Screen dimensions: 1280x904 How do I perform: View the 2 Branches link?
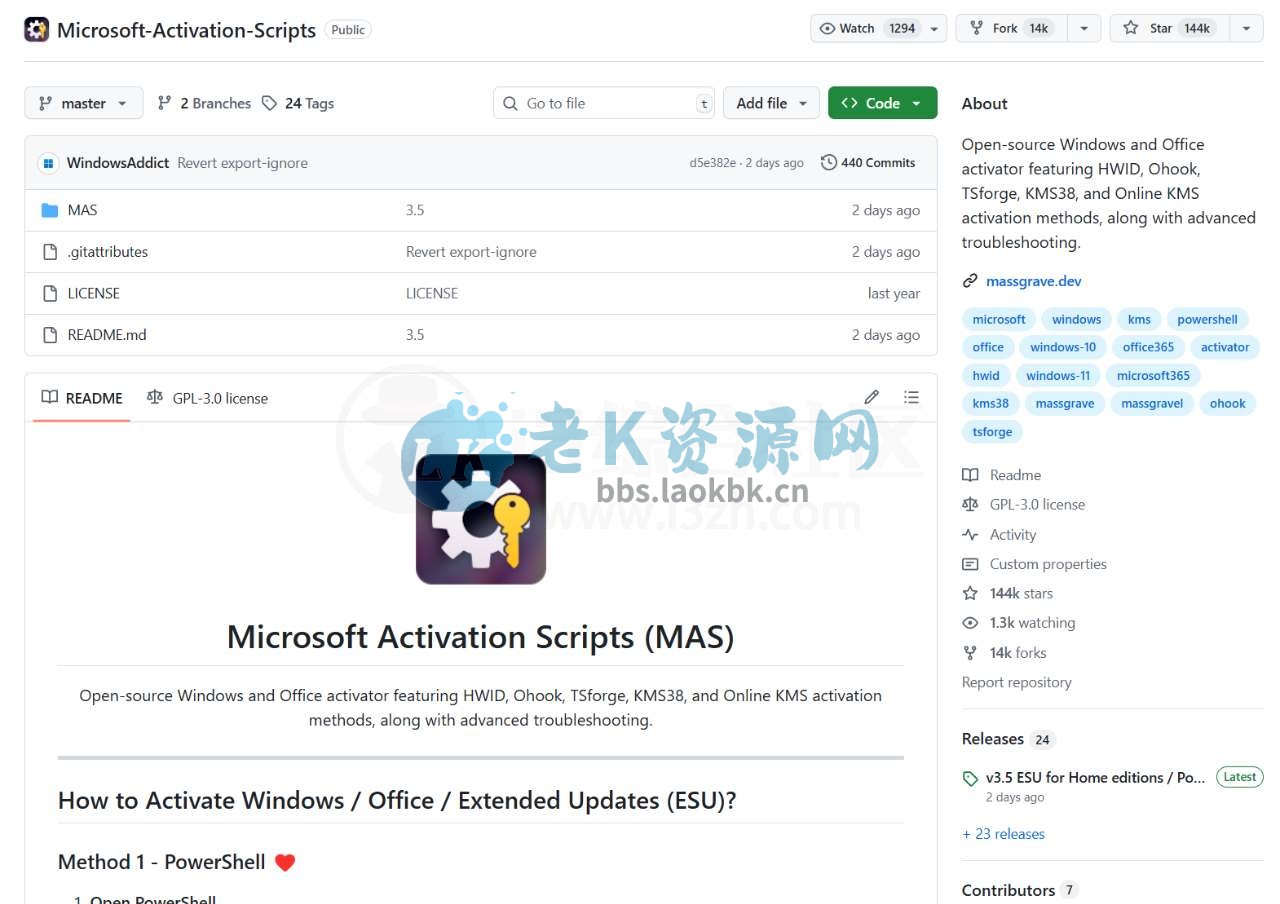click(204, 103)
